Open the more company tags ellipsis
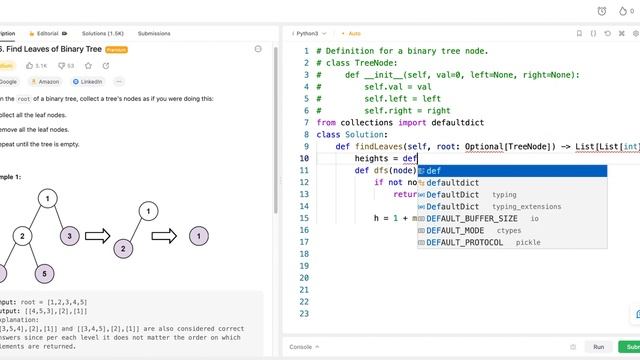 tap(119, 82)
